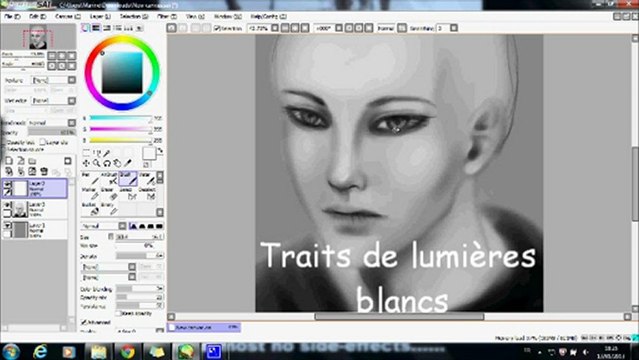Choose the Deselect pen tool
639x360 pixels.
click(x=147, y=193)
